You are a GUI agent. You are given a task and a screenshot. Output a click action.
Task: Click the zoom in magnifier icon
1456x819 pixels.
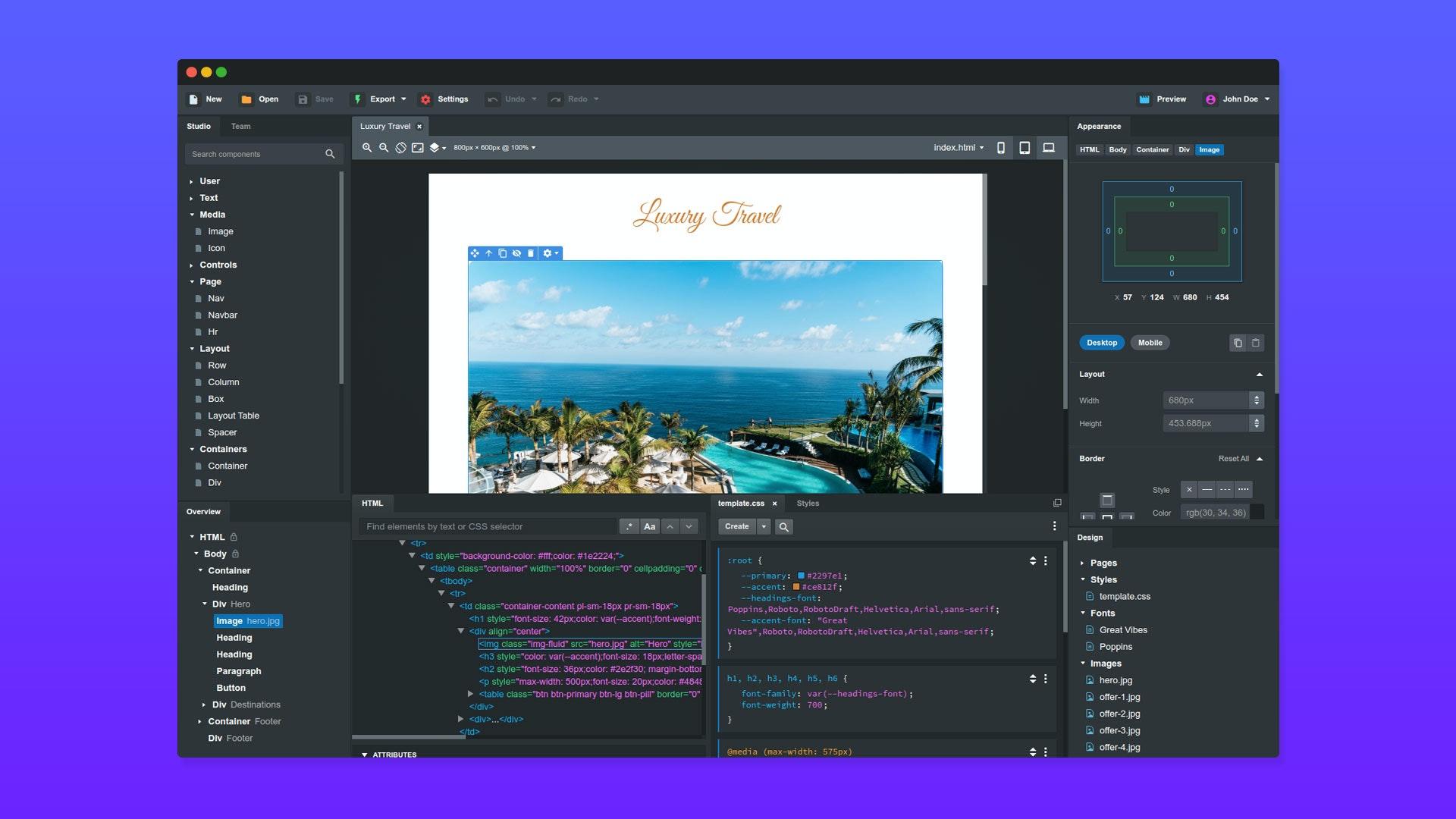367,148
